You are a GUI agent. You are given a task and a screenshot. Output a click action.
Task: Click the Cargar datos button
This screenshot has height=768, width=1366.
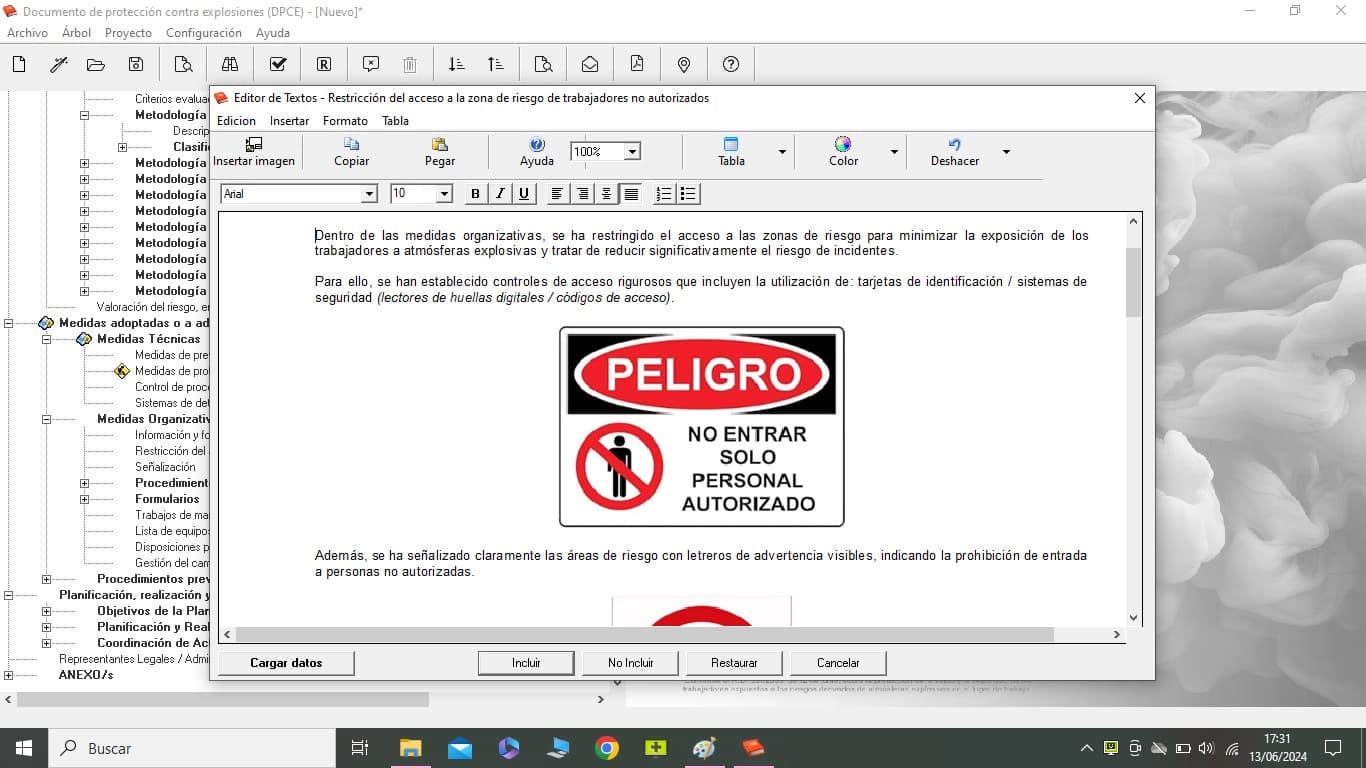coord(286,663)
